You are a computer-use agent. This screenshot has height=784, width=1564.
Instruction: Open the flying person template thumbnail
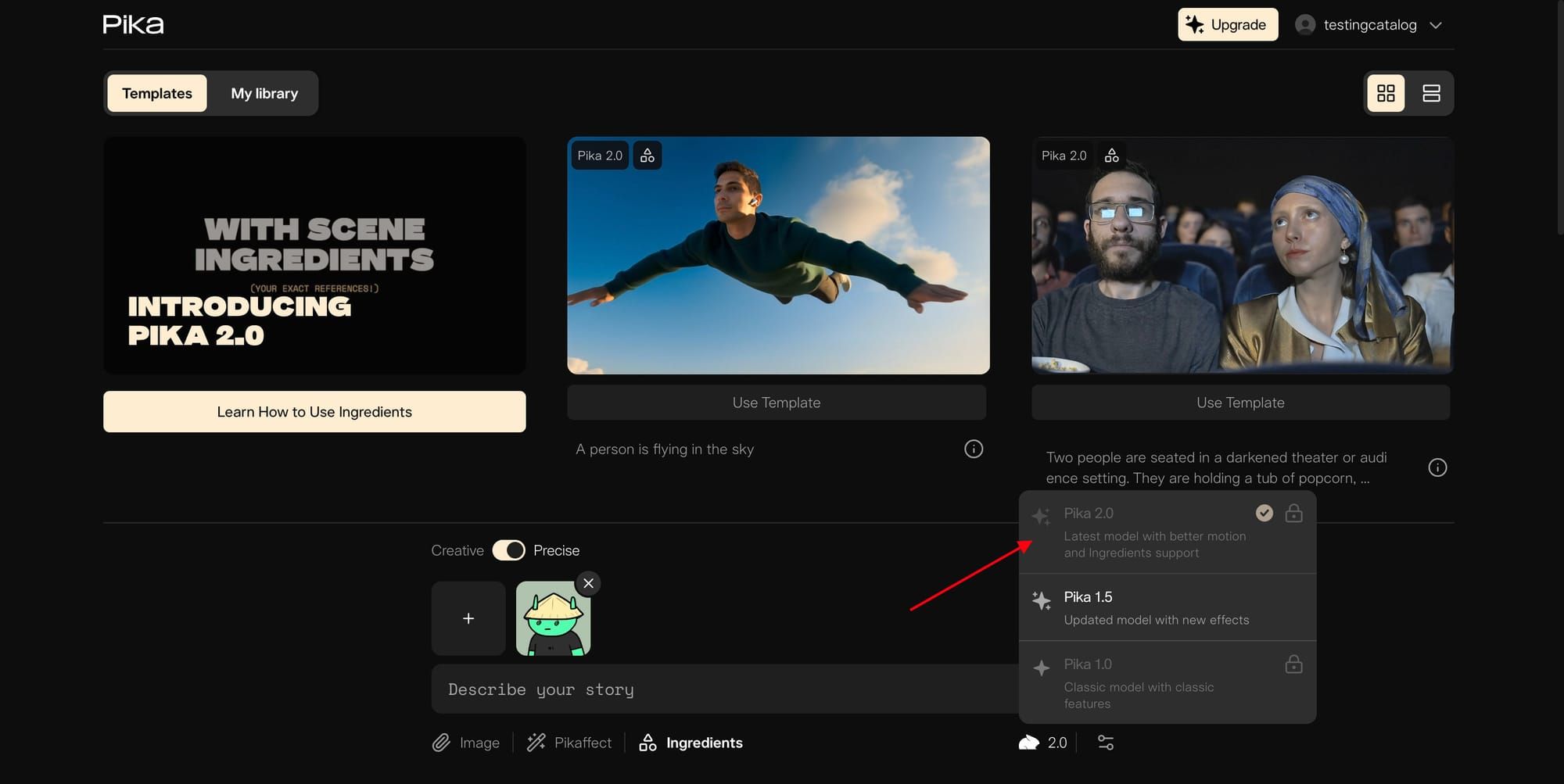[778, 255]
